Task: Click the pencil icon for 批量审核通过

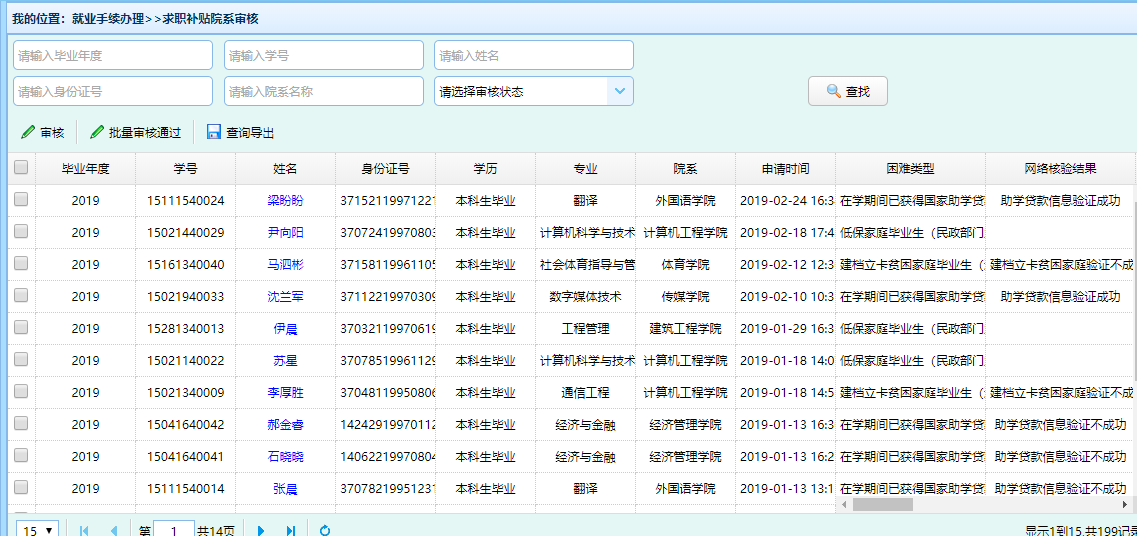Action: click(97, 132)
